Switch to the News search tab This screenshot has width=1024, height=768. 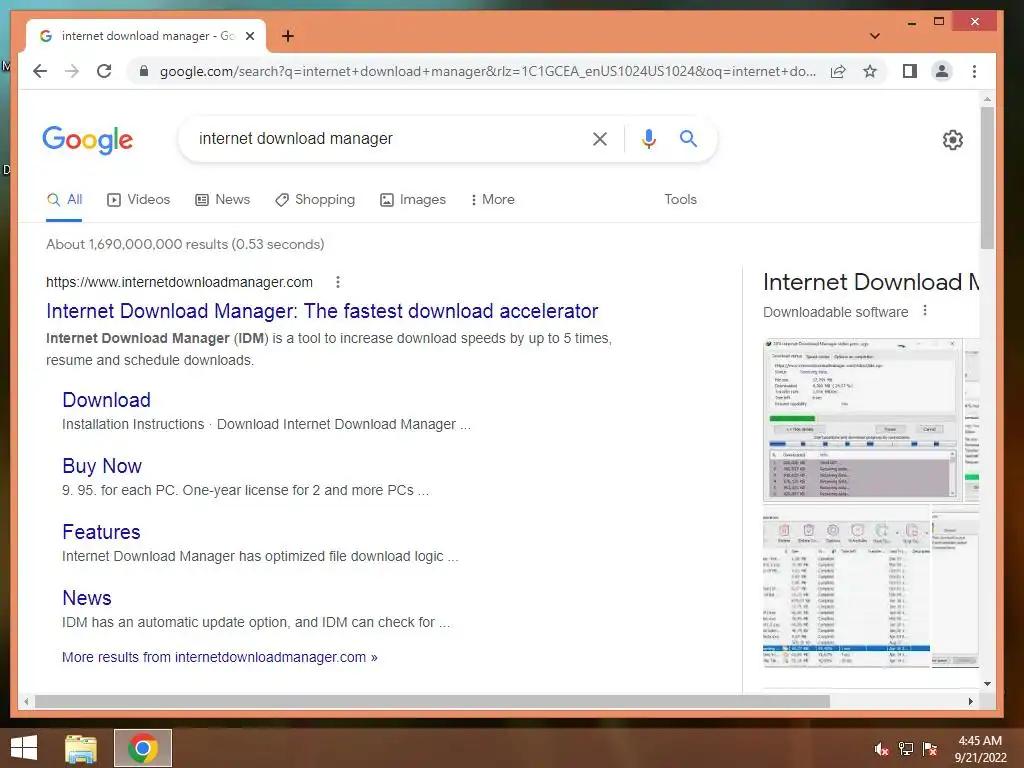point(223,200)
